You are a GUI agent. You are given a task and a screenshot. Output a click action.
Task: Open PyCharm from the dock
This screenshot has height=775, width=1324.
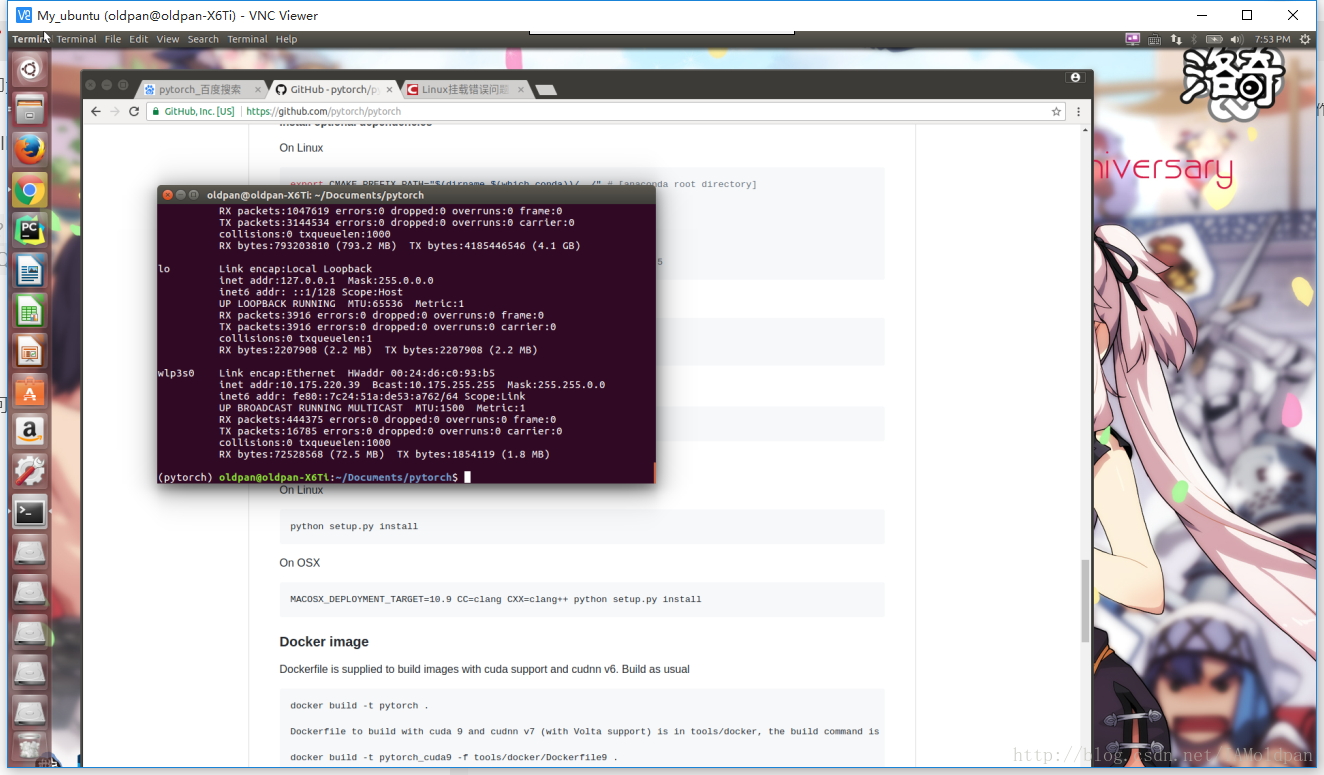click(x=29, y=230)
